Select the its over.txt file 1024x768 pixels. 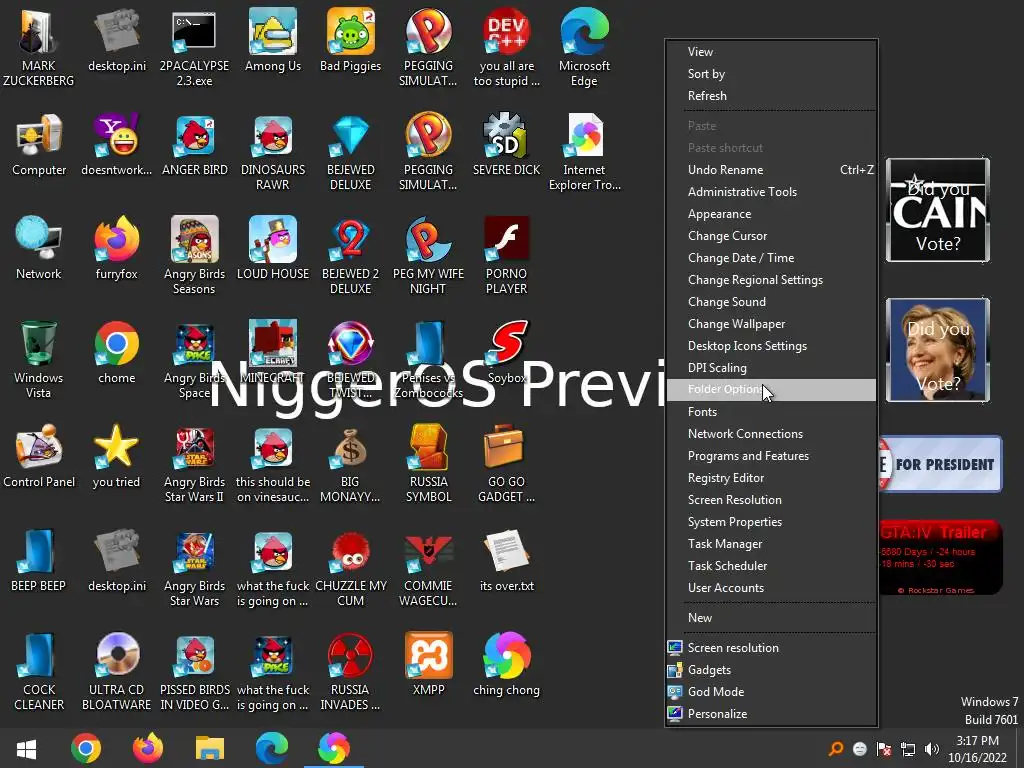[x=507, y=560]
